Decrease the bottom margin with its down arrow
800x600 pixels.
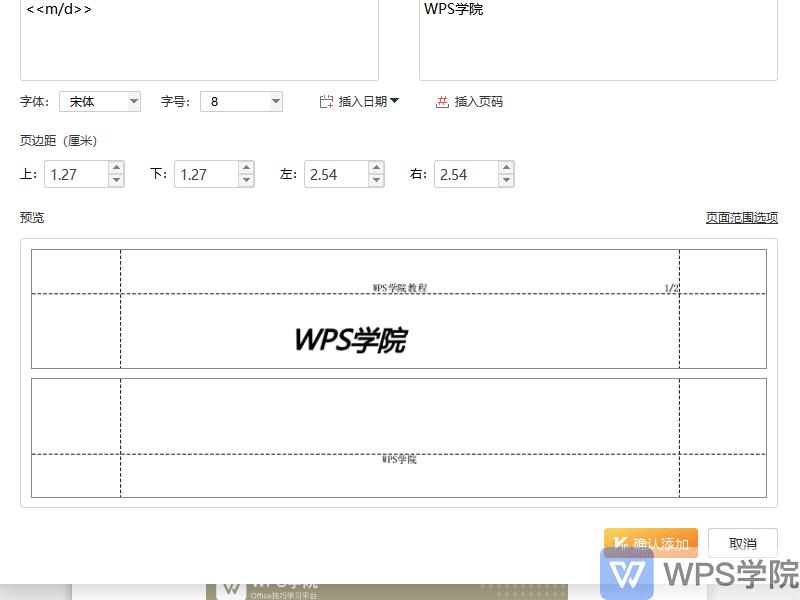pyautogui.click(x=246, y=180)
